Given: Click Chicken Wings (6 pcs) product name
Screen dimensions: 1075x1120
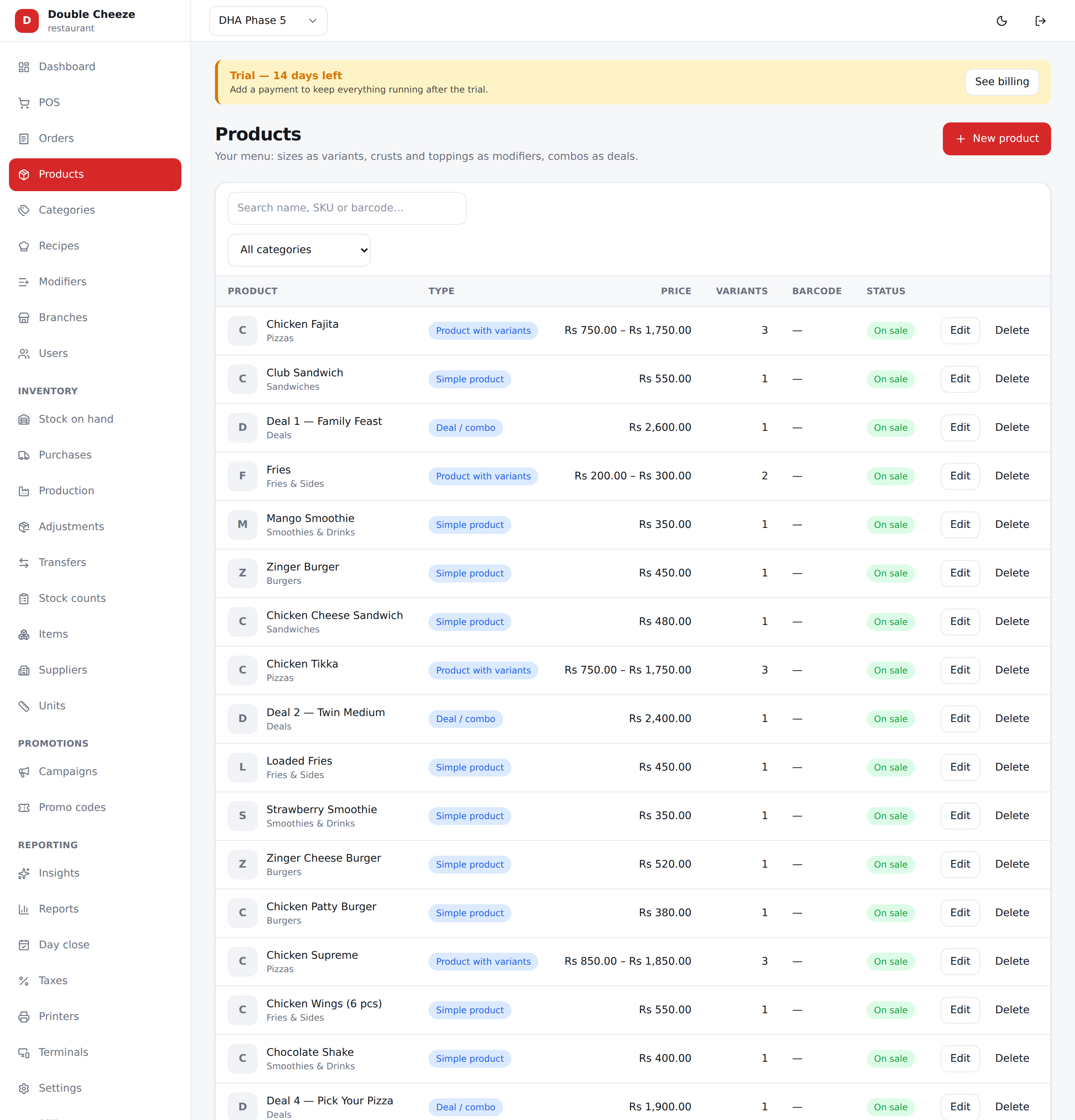Looking at the screenshot, I should tap(324, 1004).
